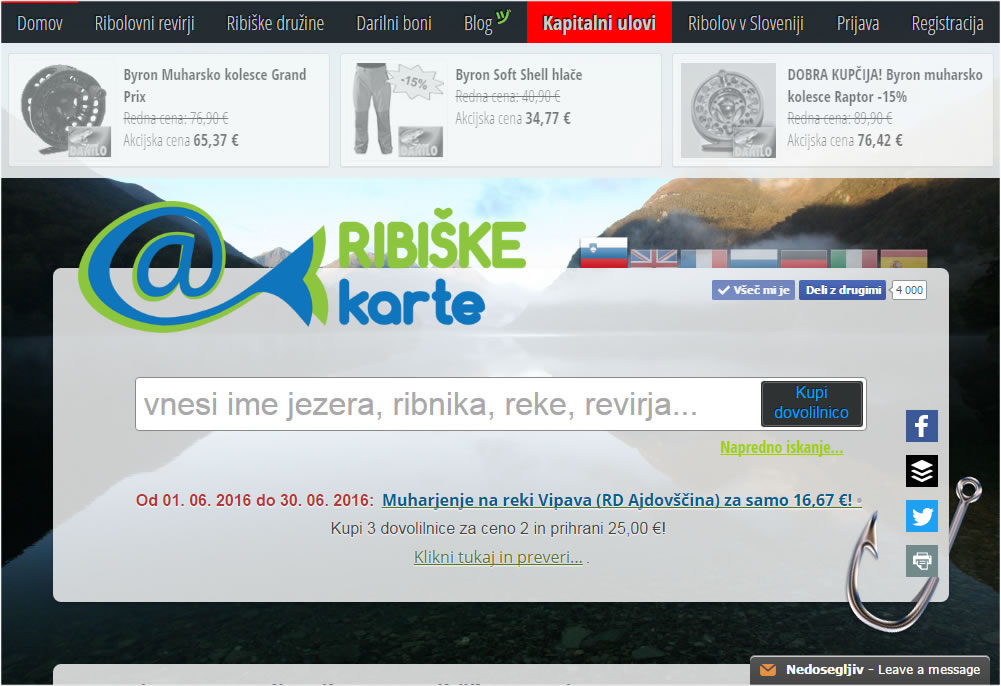Screen dimensions: 1001x686
Task: Click the struck-through 'Redna cena: 40,90 €'
Action: click(508, 96)
